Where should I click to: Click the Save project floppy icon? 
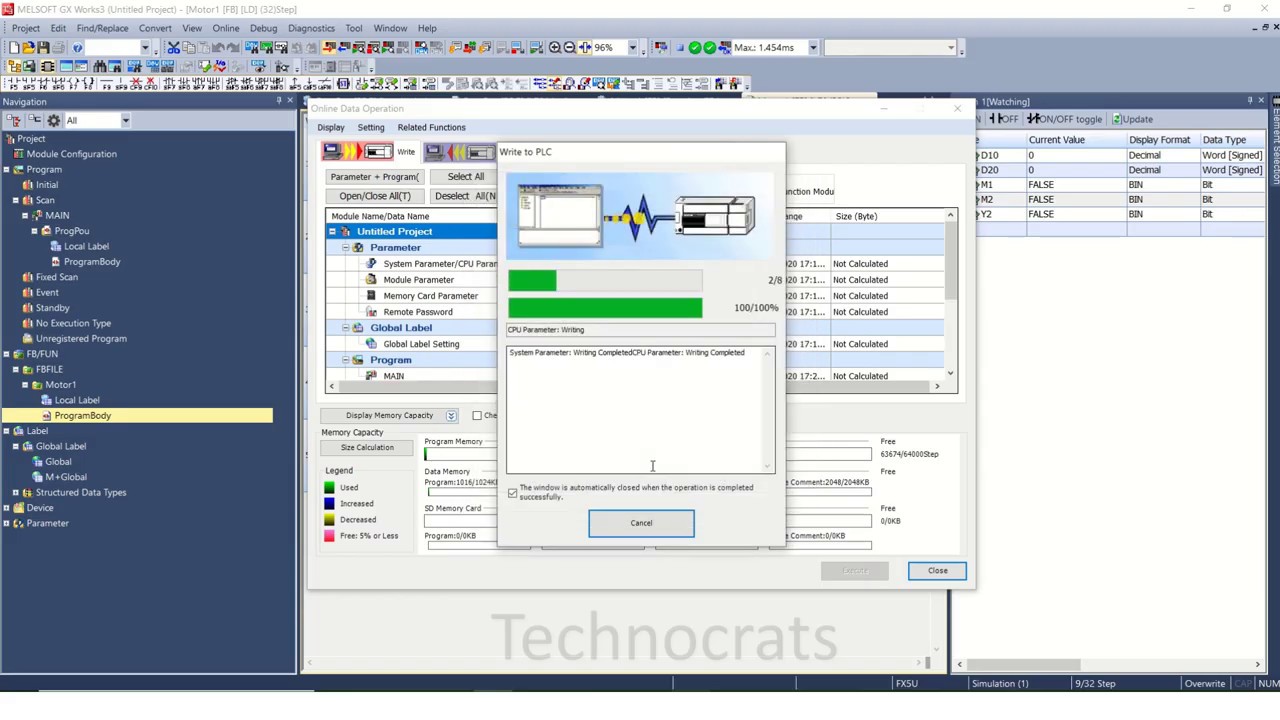(x=44, y=47)
